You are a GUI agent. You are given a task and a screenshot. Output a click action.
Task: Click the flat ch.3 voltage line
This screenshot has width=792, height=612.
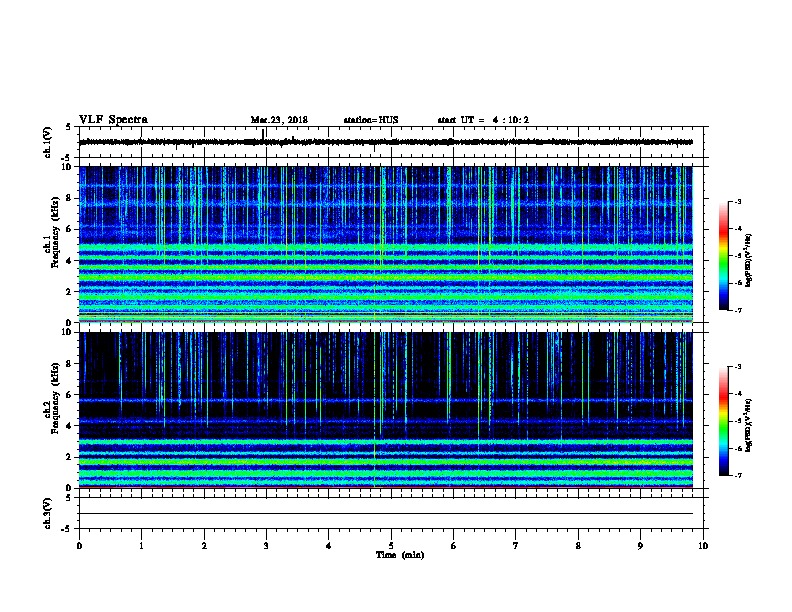point(386,514)
